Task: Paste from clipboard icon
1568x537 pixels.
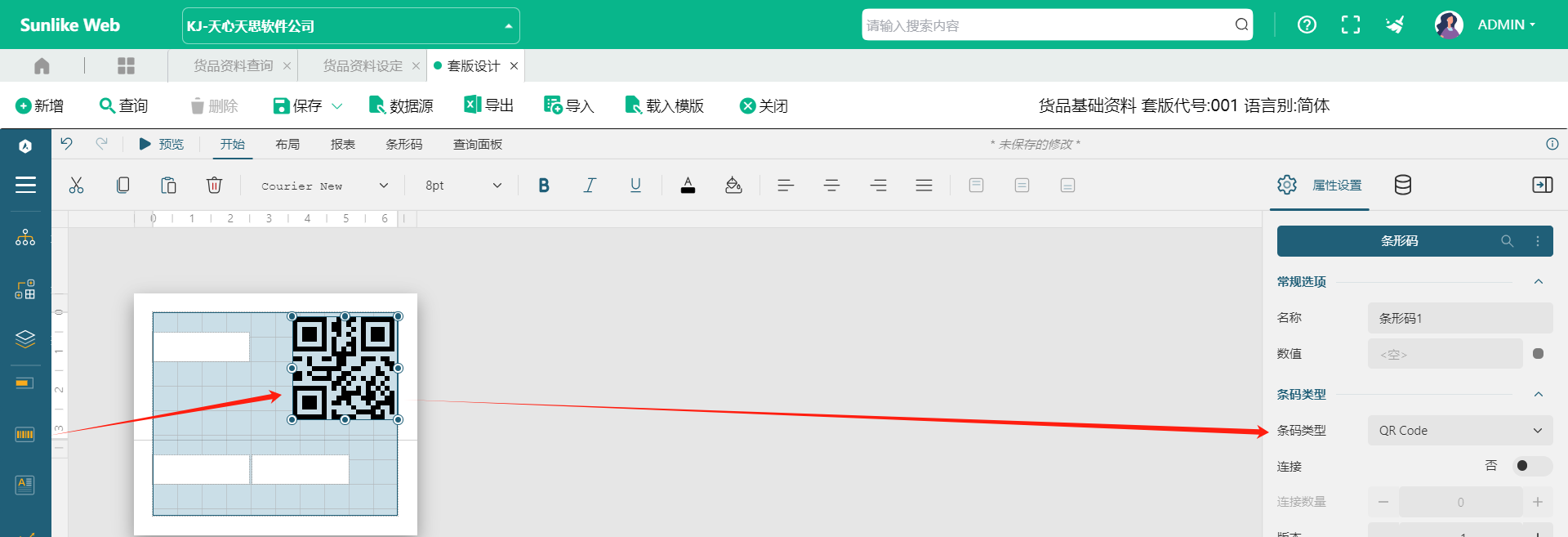Action: [168, 186]
